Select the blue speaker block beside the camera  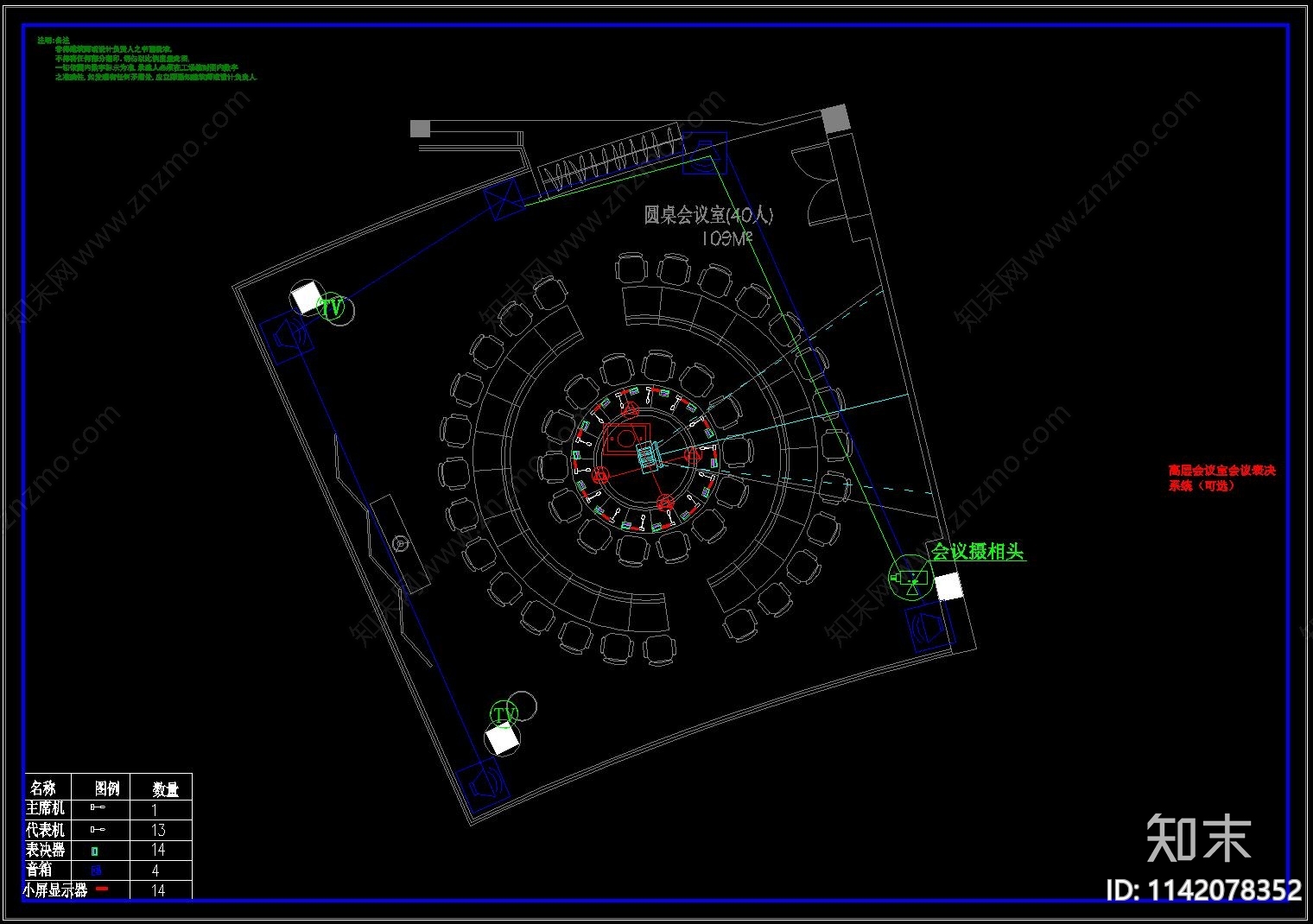pos(931,628)
